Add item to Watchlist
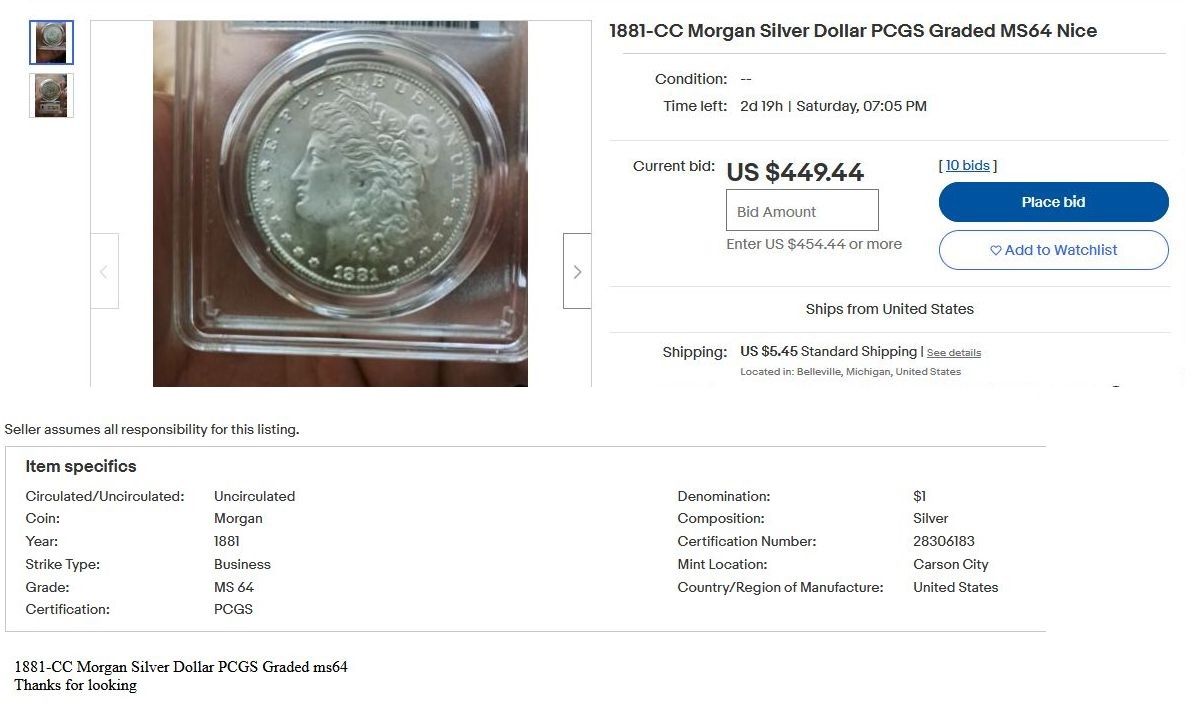Viewport: 1200px width, 727px height. click(1053, 250)
